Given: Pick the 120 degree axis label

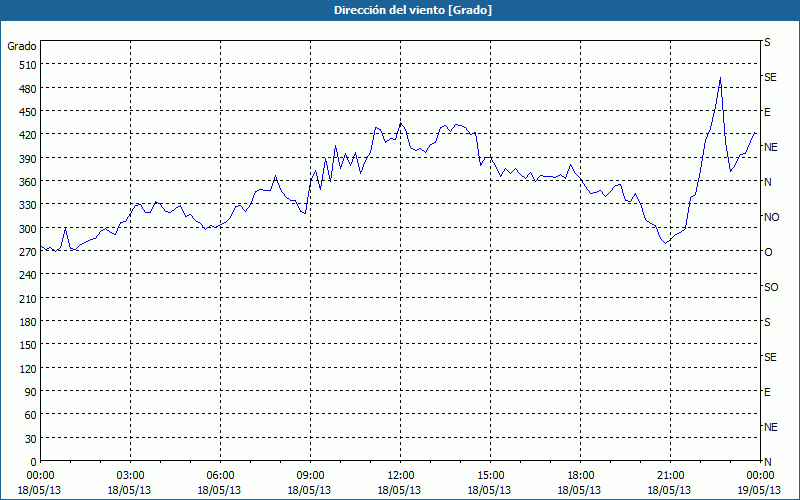Looking at the screenshot, I should 28,369.
